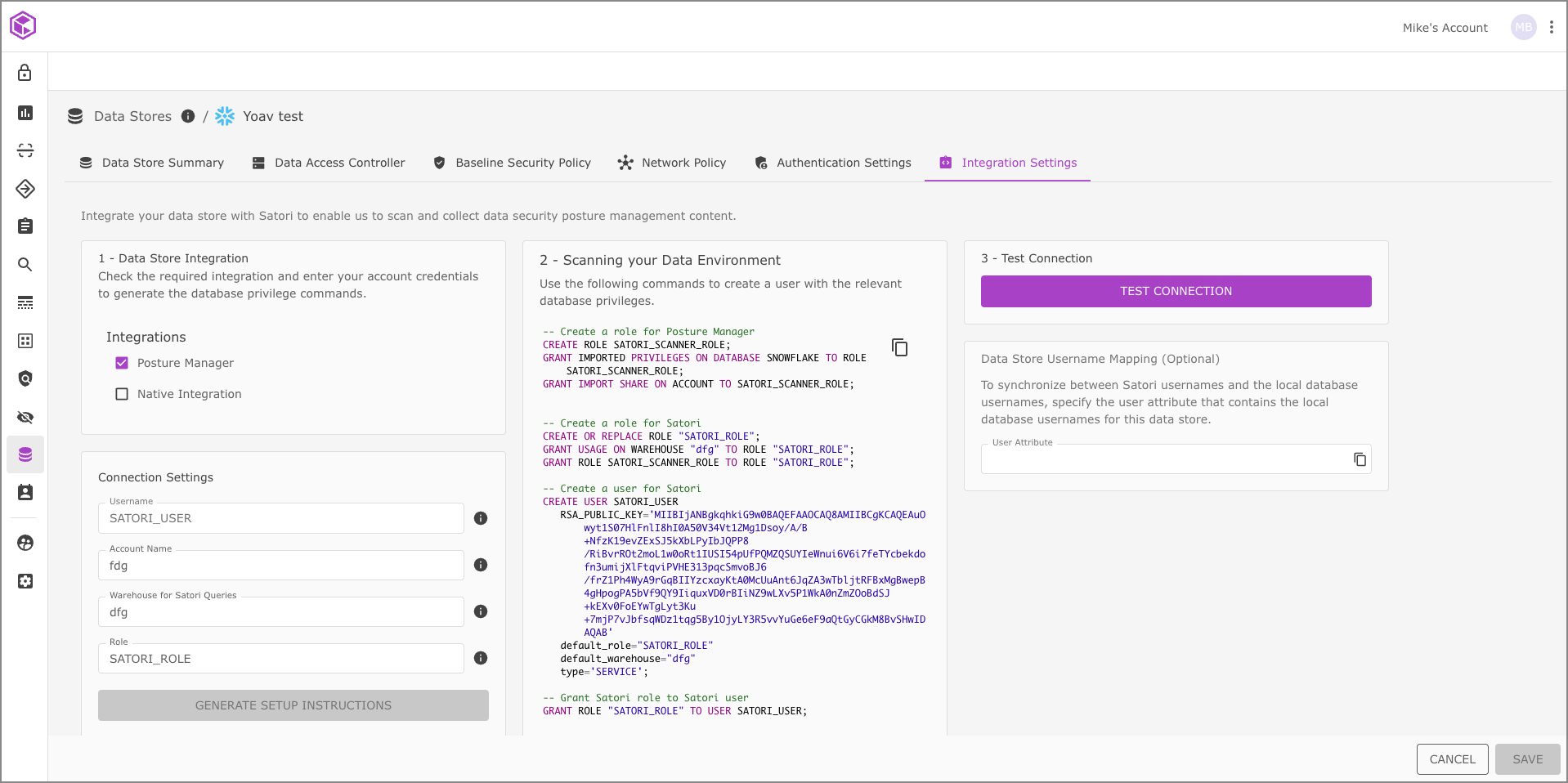Click the padlock icon in the left sidebar
This screenshot has width=1568, height=783.
(25, 73)
